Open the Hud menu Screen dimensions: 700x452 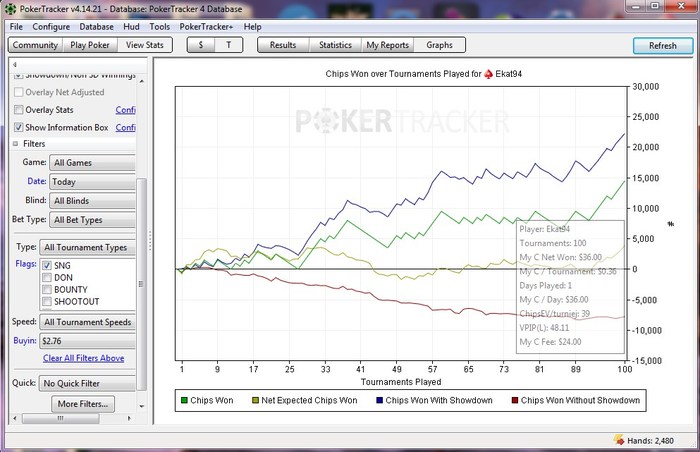click(131, 27)
